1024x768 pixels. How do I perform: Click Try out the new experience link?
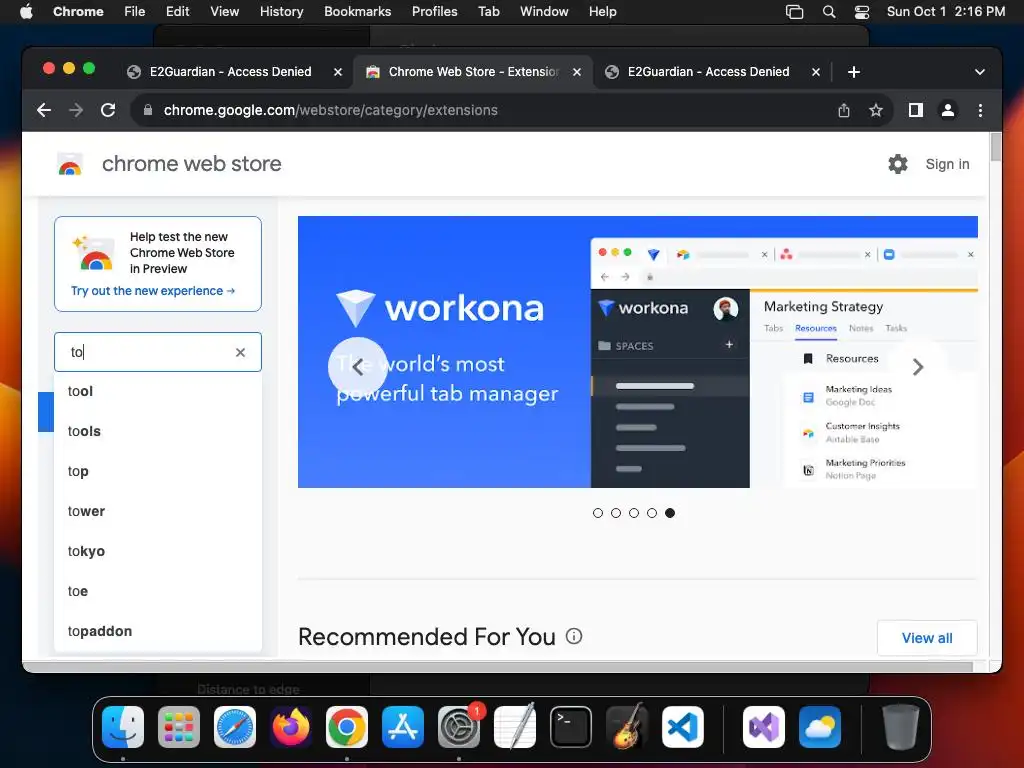(153, 291)
